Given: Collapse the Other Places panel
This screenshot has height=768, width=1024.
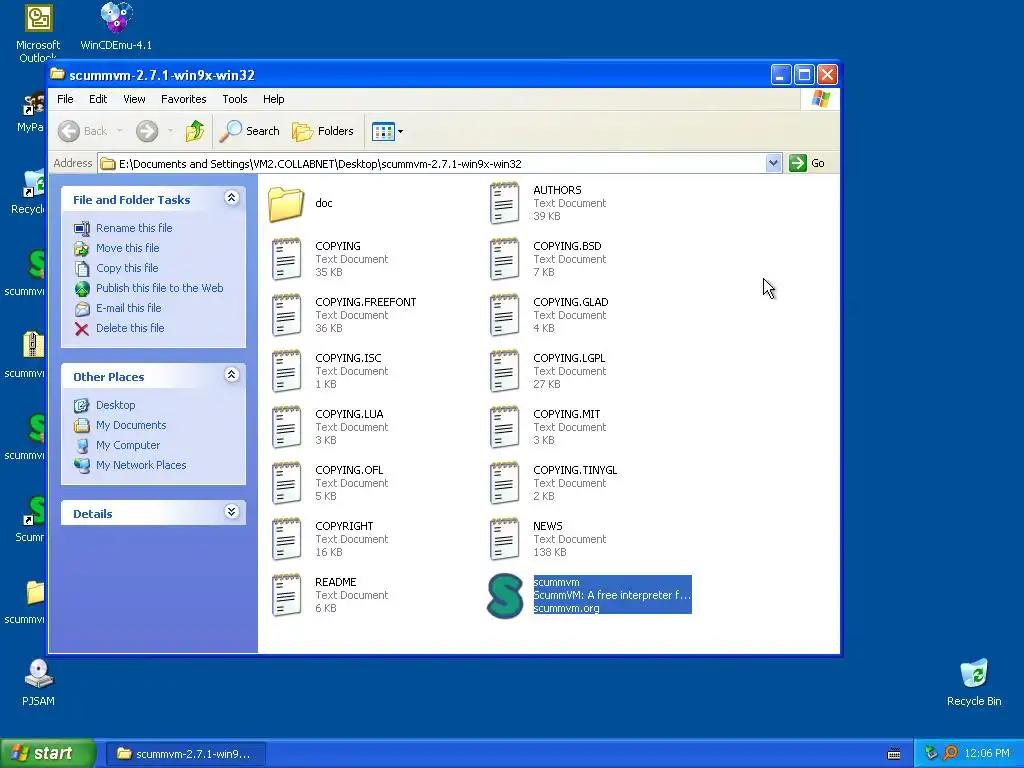Looking at the screenshot, I should pyautogui.click(x=232, y=375).
